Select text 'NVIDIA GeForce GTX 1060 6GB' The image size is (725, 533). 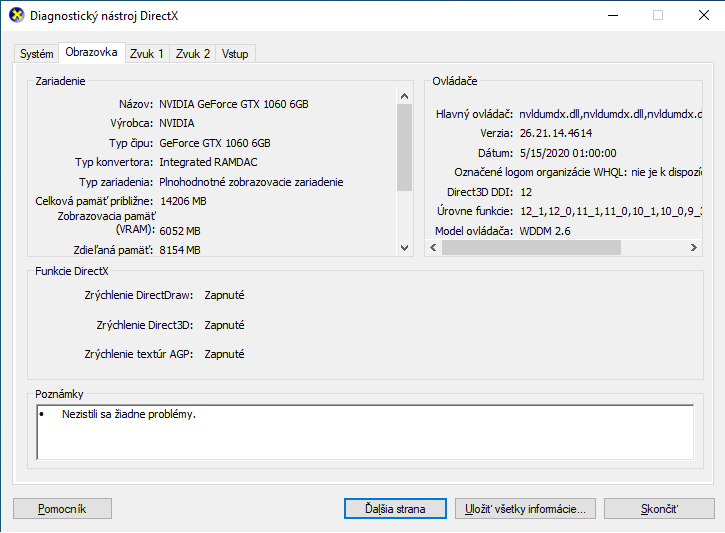click(233, 104)
